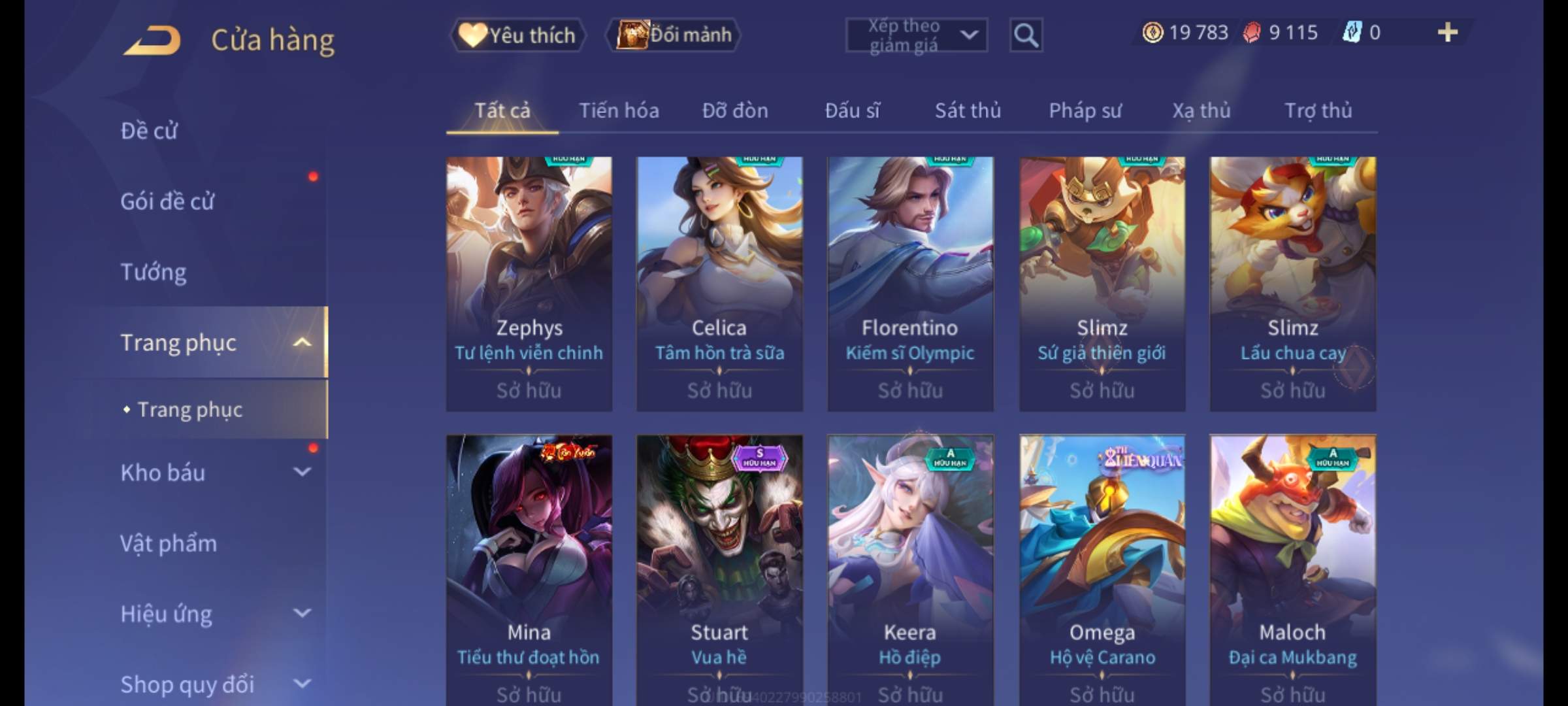1568x706 pixels.
Task: Select Zephys Tư lệnh viễn chinh skin
Action: point(529,284)
